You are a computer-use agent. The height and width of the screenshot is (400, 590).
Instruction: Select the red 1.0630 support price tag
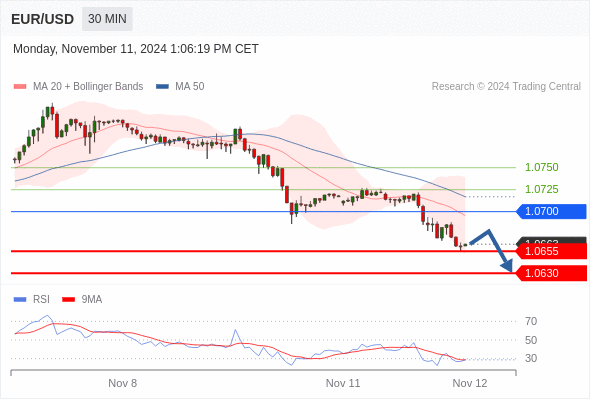pyautogui.click(x=551, y=273)
